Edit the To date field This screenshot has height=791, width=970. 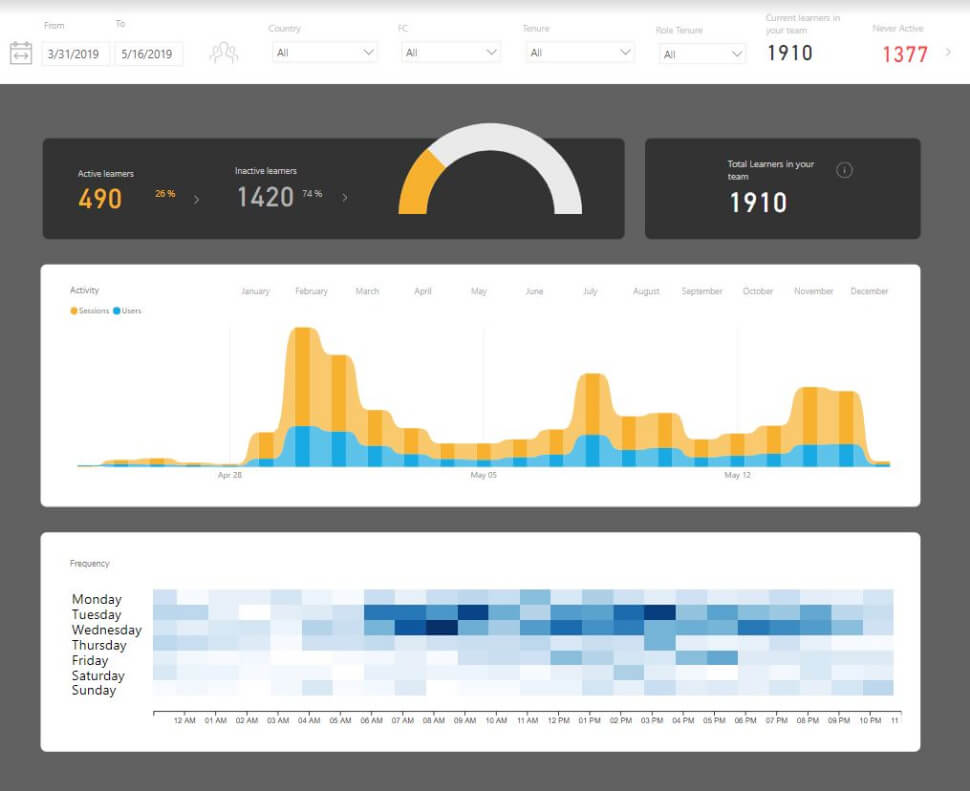[148, 54]
